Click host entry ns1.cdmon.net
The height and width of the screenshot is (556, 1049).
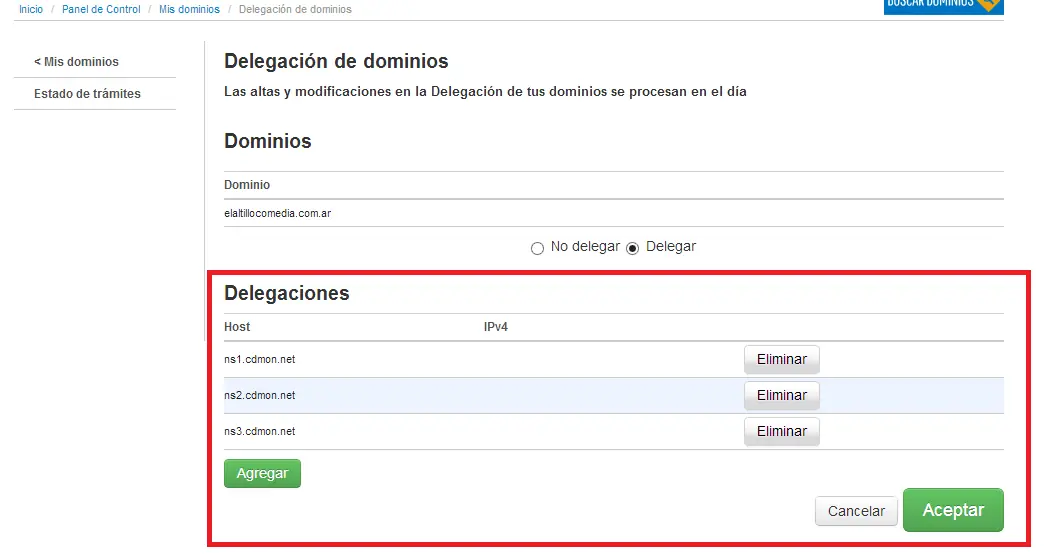pyautogui.click(x=260, y=359)
